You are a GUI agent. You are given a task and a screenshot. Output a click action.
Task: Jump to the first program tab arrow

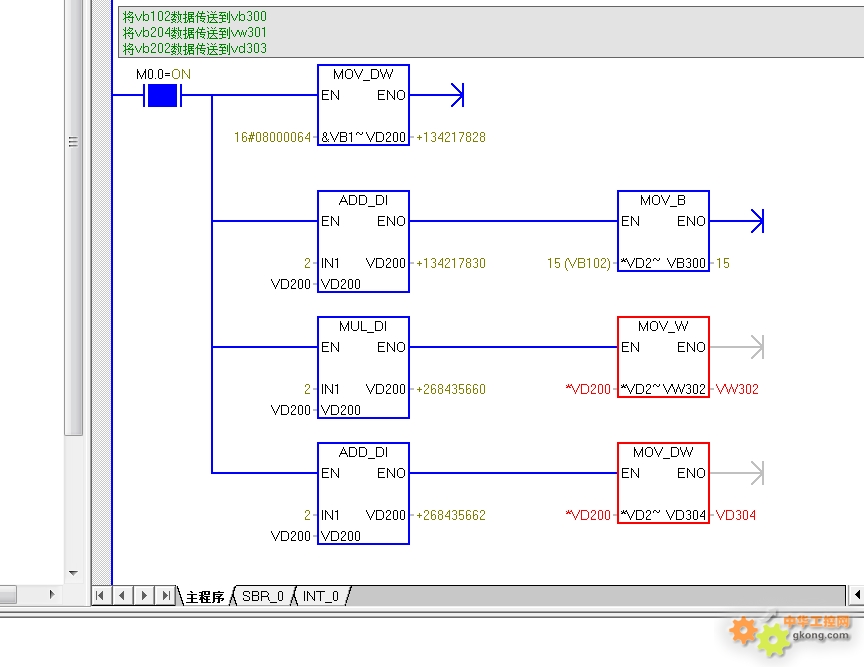pos(100,595)
